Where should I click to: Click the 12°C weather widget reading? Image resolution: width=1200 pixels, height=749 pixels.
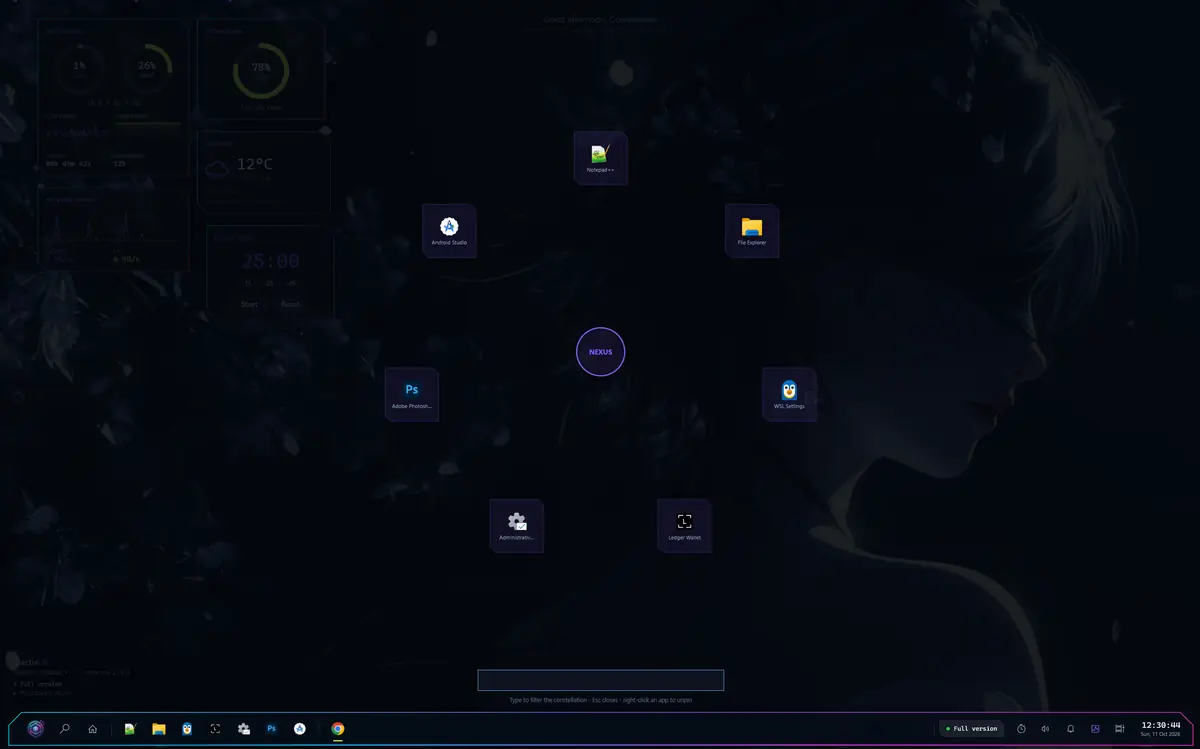pos(254,164)
